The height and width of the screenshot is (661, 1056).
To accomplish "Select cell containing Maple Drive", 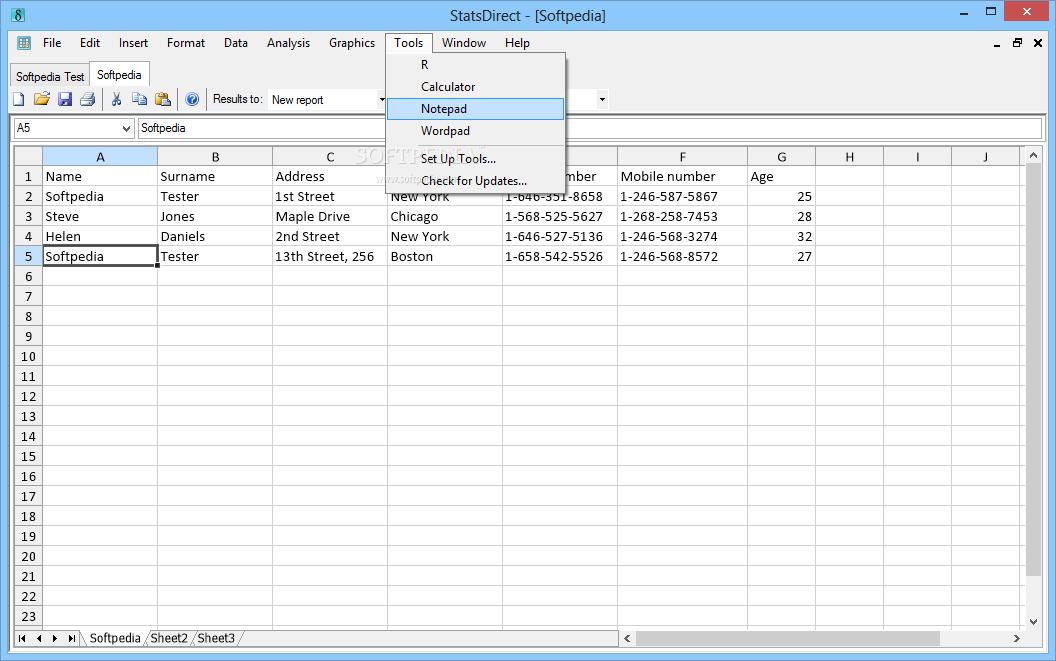I will [x=330, y=217].
